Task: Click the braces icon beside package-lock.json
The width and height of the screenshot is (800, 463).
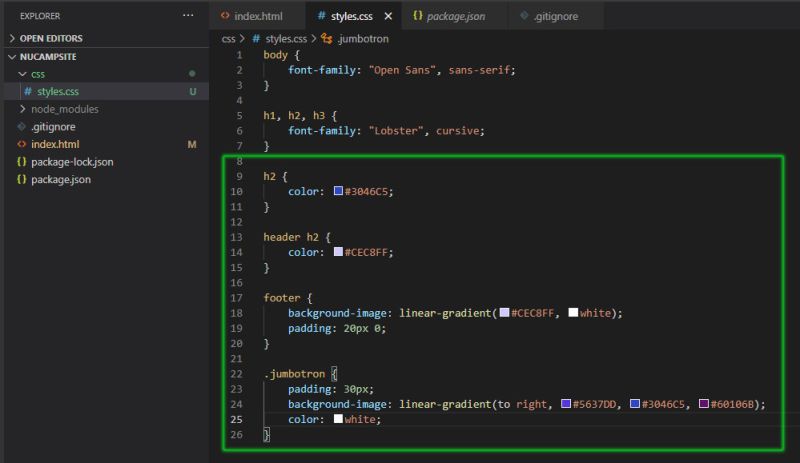Action: [21, 162]
